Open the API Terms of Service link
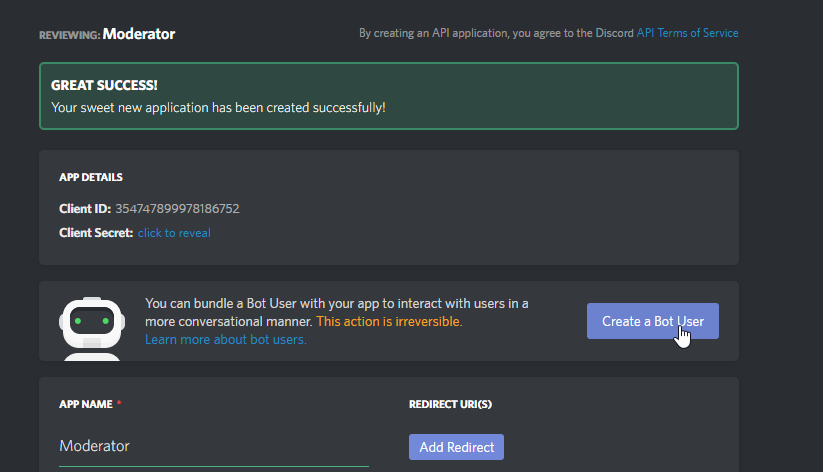Image resolution: width=823 pixels, height=472 pixels. pos(687,33)
